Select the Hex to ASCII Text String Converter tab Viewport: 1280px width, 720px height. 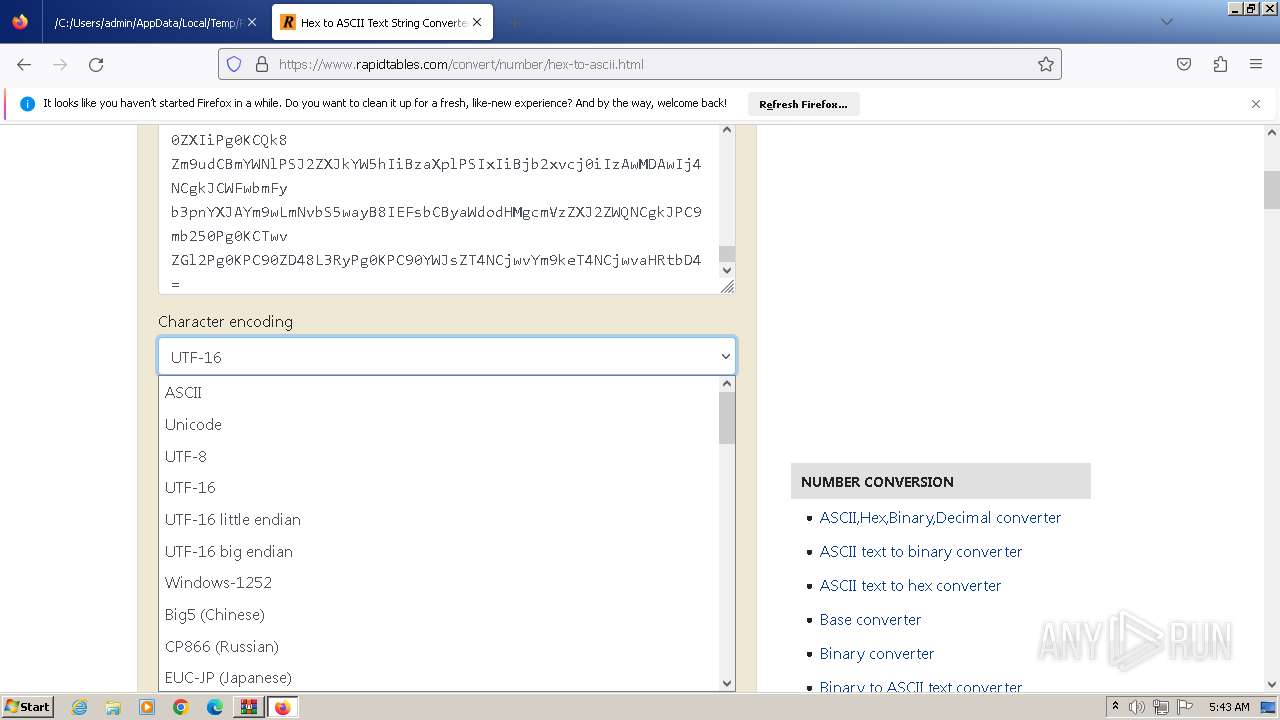[382, 22]
